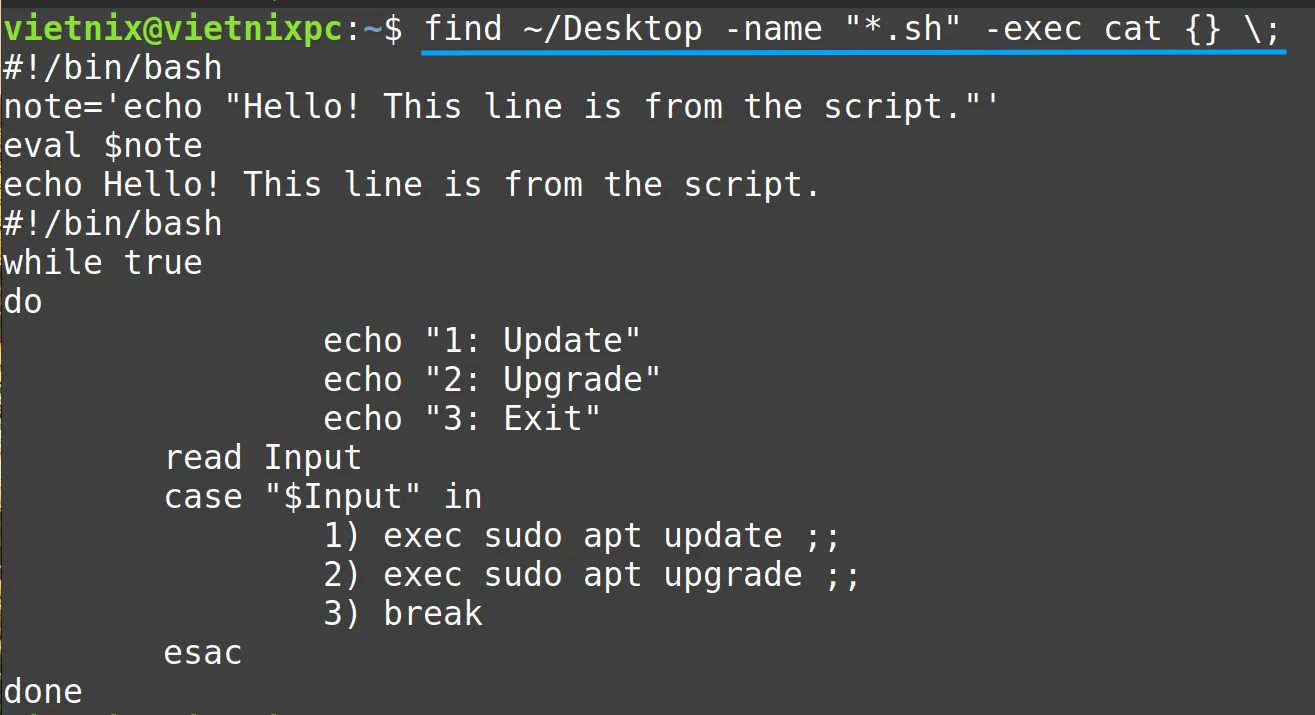Viewport: 1315px width, 715px height.
Task: Click the -exec cat option text
Action: 1073,28
